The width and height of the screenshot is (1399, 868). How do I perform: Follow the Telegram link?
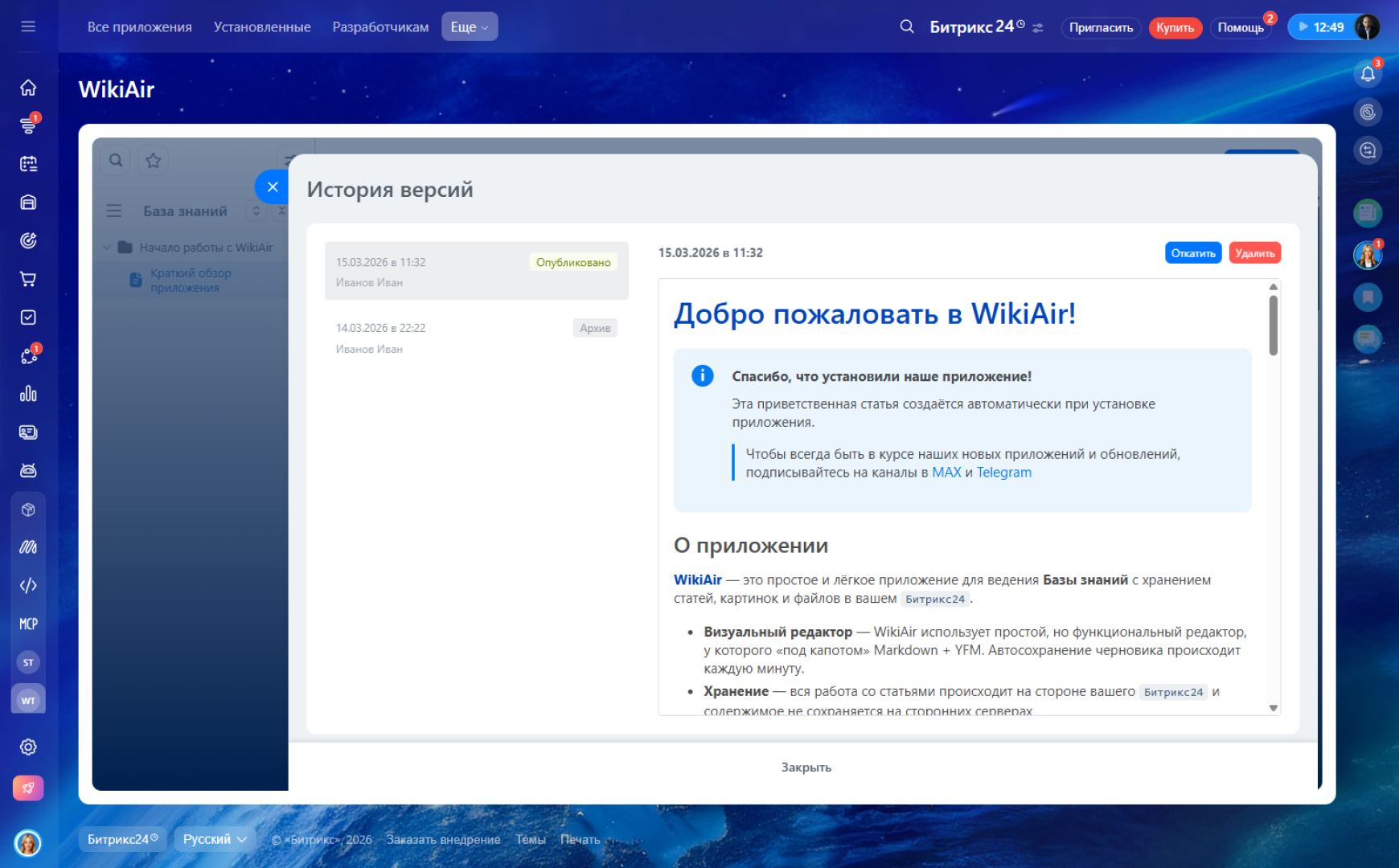(1004, 473)
